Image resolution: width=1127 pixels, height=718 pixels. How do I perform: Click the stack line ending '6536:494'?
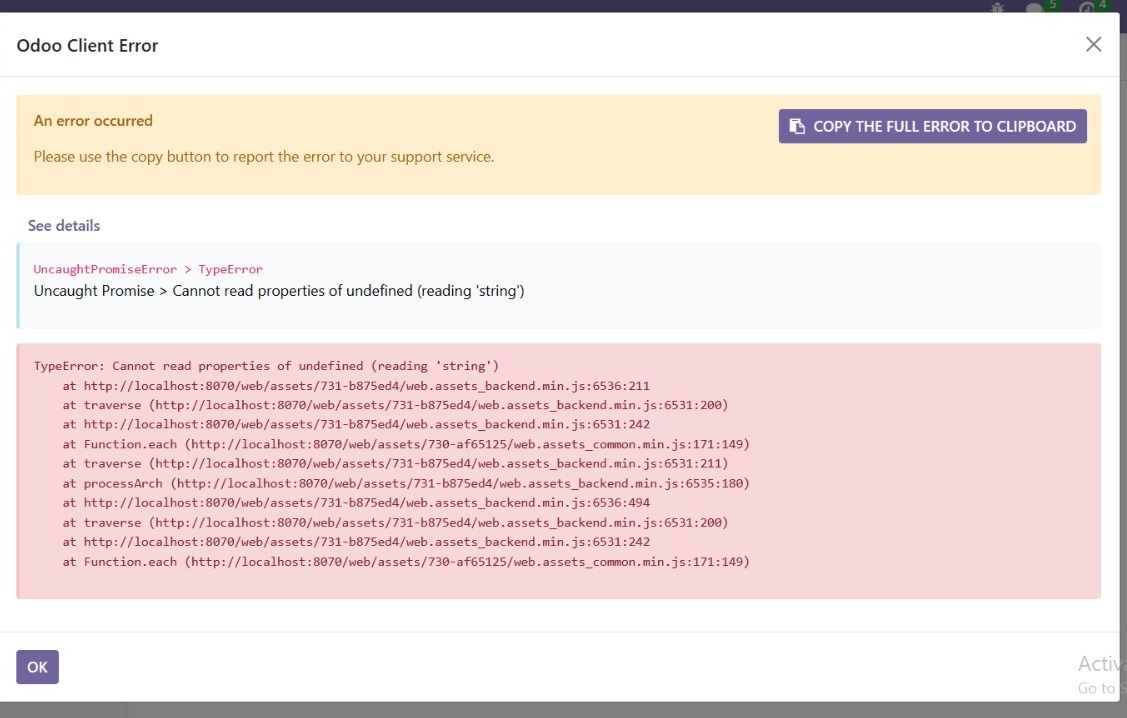(356, 503)
